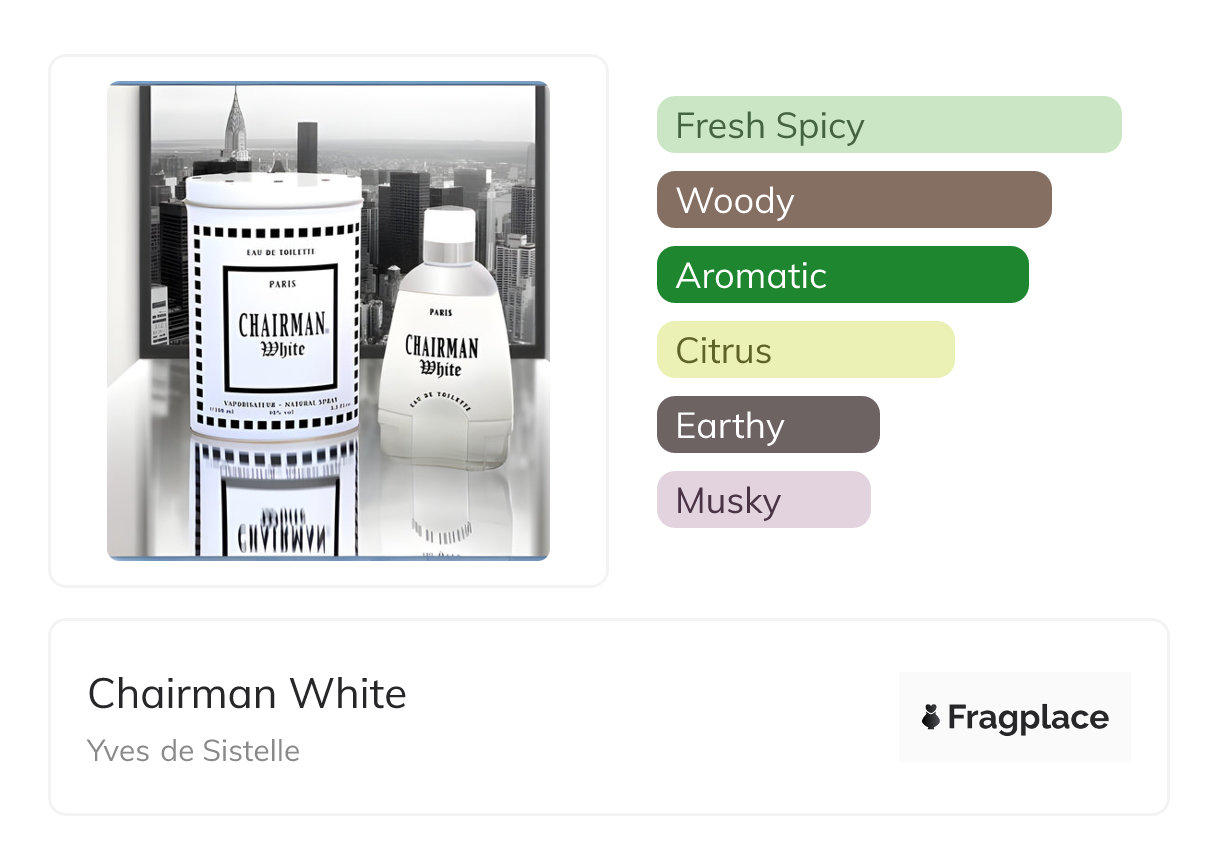Click the gray Earthy accord bar
1218x864 pixels.
767,425
